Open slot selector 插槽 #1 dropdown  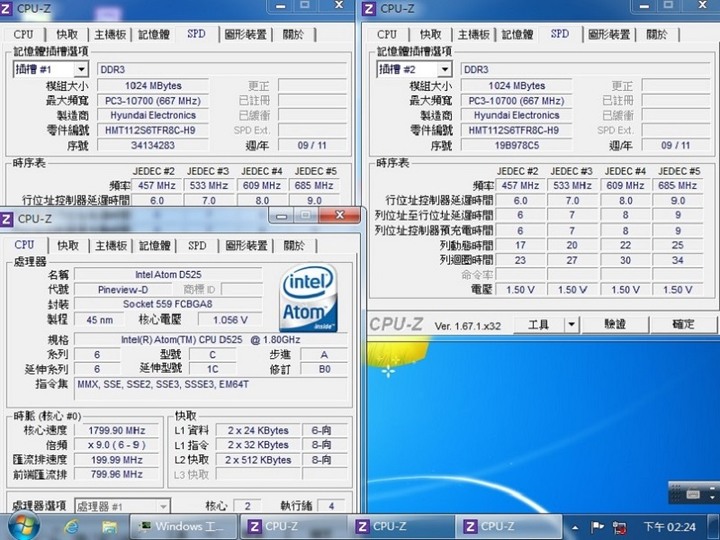tap(81, 69)
